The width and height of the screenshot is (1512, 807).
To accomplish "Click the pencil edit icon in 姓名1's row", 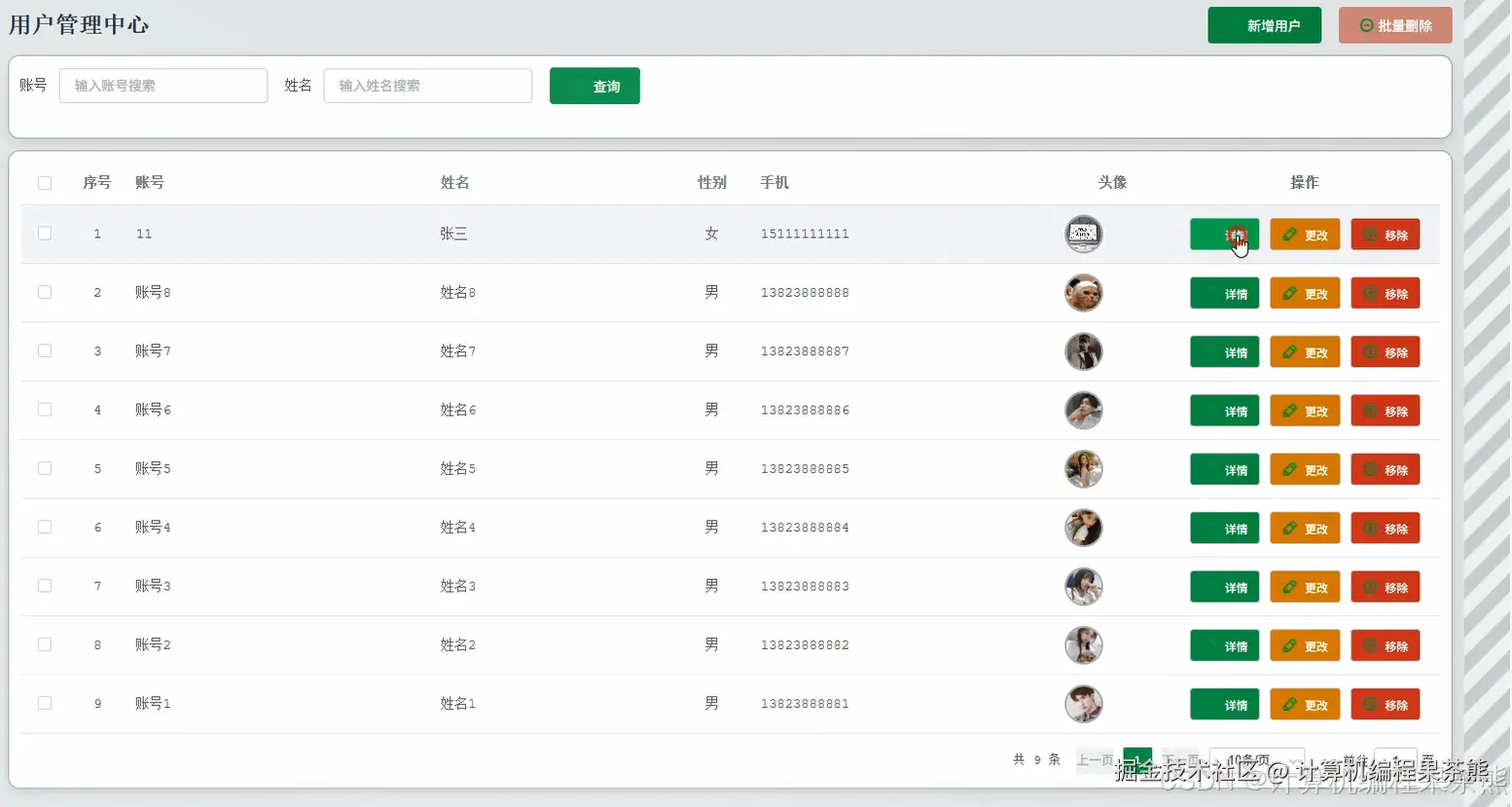I will (1291, 704).
